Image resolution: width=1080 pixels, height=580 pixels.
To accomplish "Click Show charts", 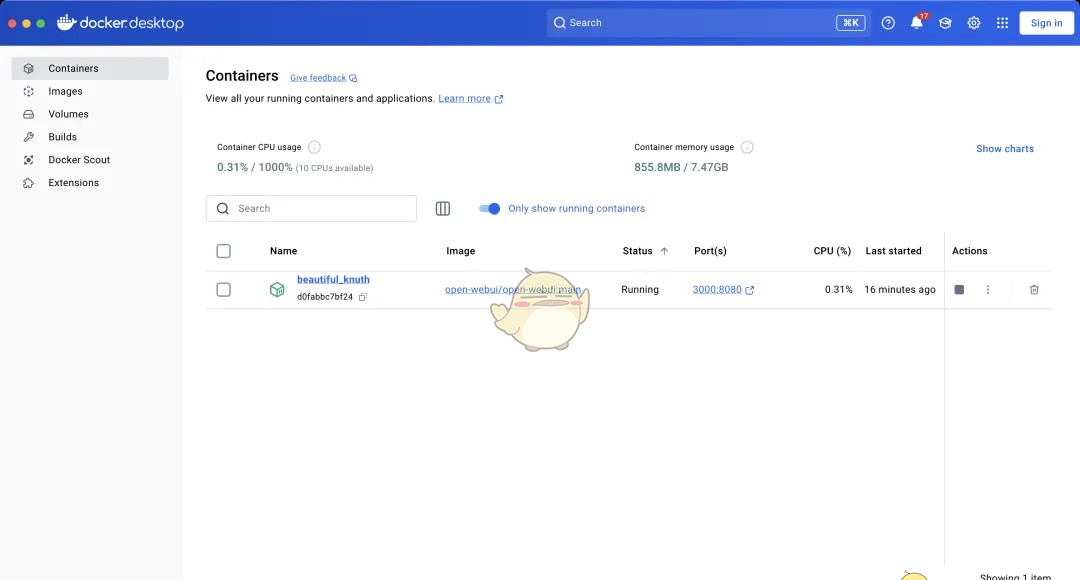I will tap(1004, 149).
